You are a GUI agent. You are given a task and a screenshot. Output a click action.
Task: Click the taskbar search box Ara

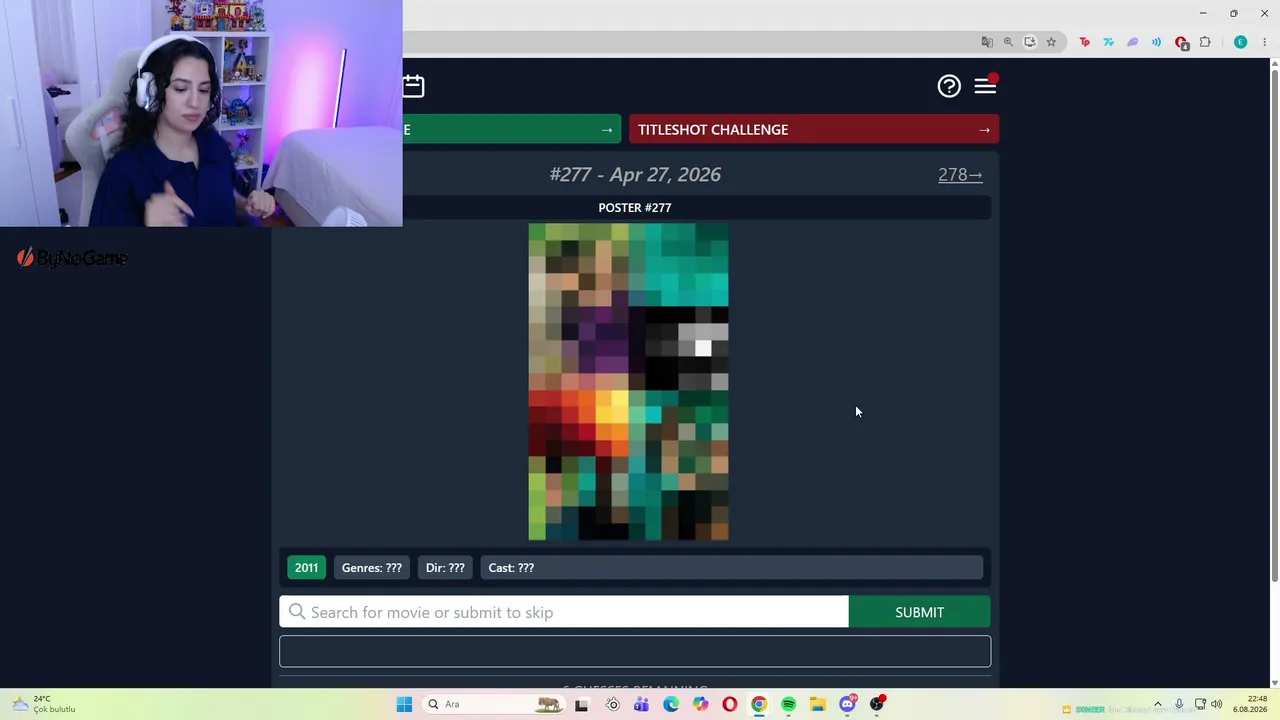click(492, 705)
